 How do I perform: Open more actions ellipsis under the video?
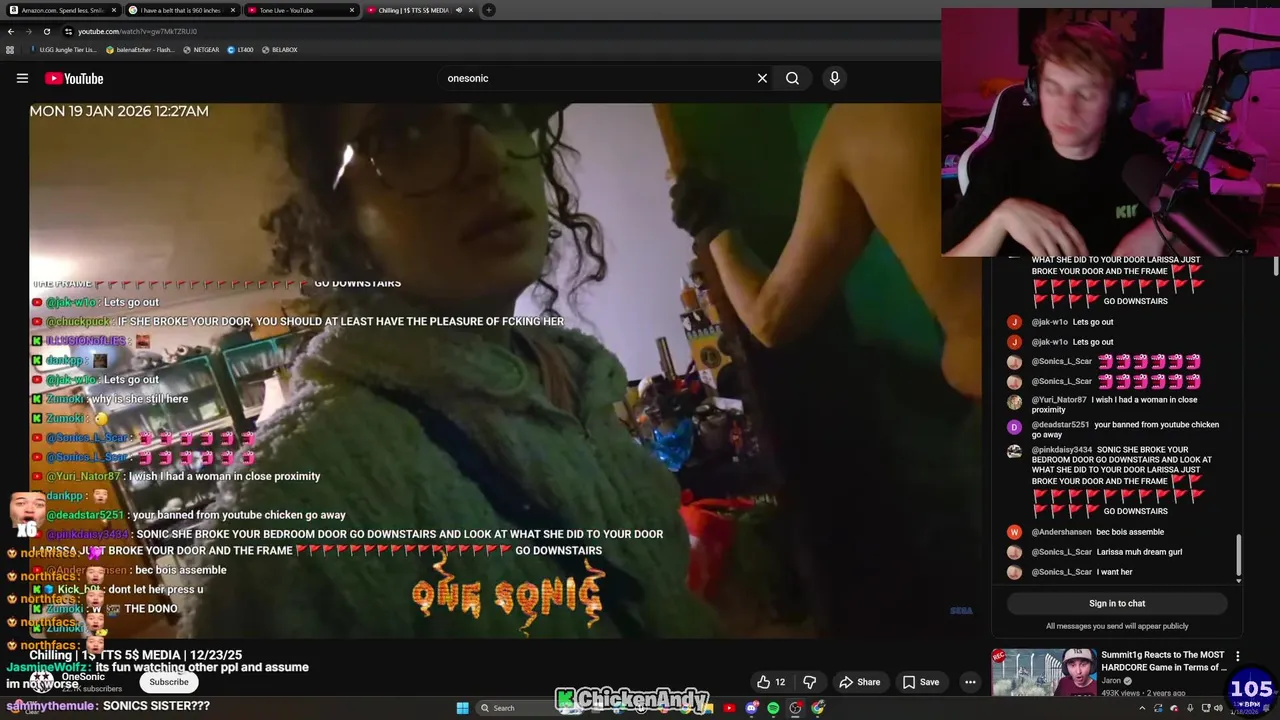(x=970, y=682)
